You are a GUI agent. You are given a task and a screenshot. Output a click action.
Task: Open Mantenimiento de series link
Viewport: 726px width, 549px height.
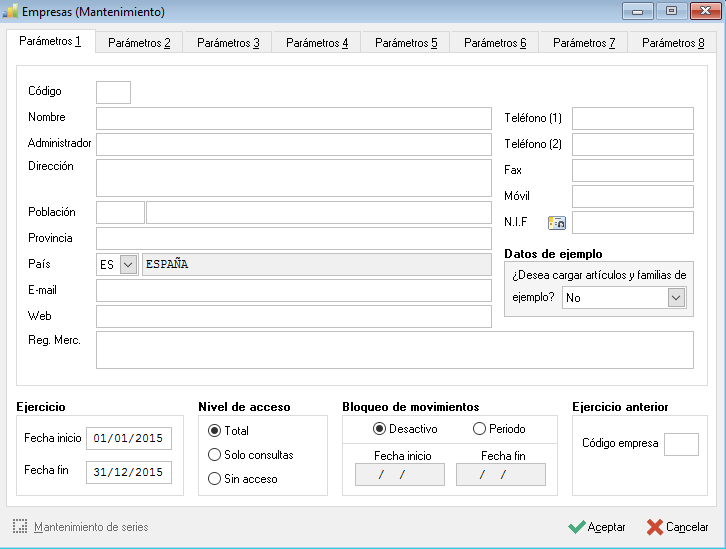pos(91,527)
